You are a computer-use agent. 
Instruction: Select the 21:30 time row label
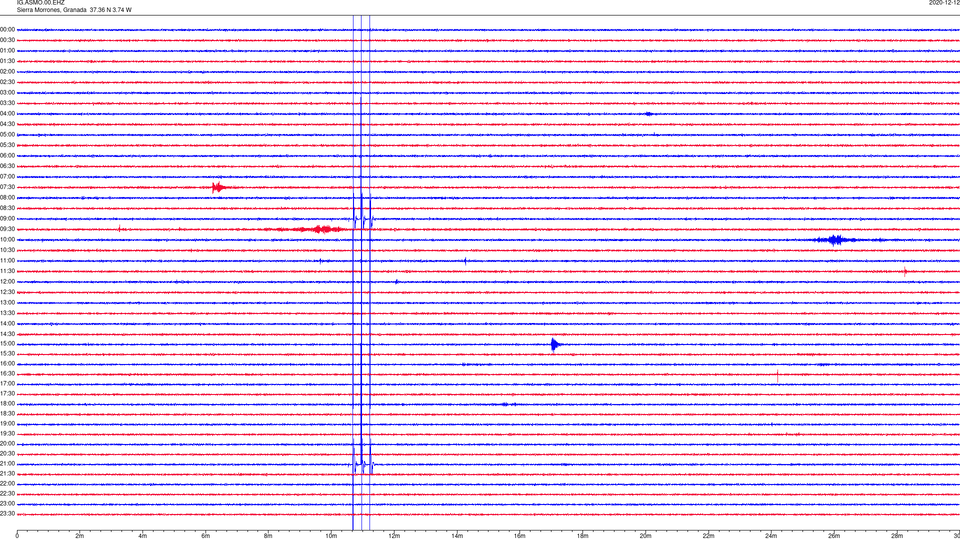tap(7, 474)
